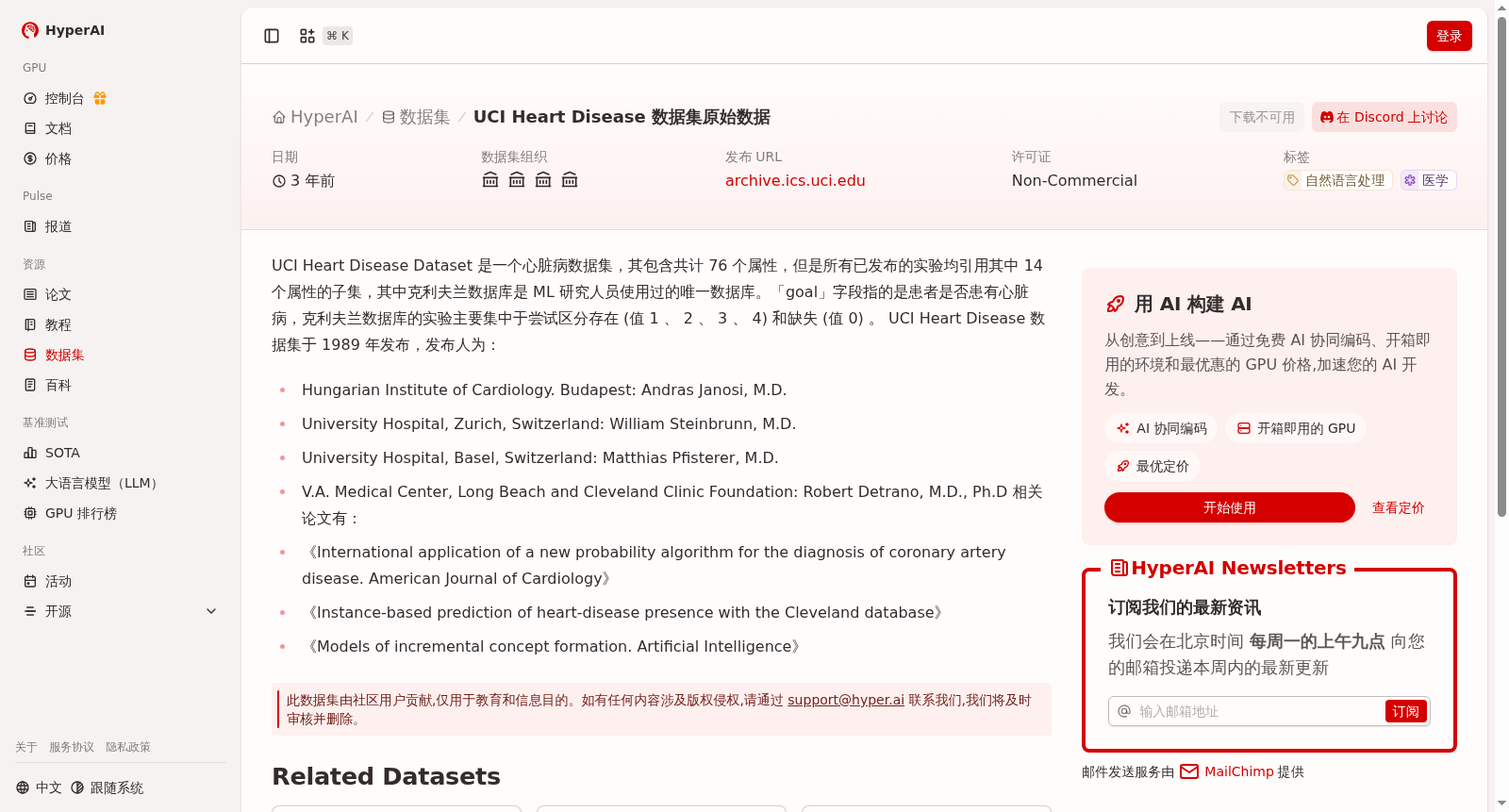
Task: Open the 中文 language selector
Action: point(39,787)
